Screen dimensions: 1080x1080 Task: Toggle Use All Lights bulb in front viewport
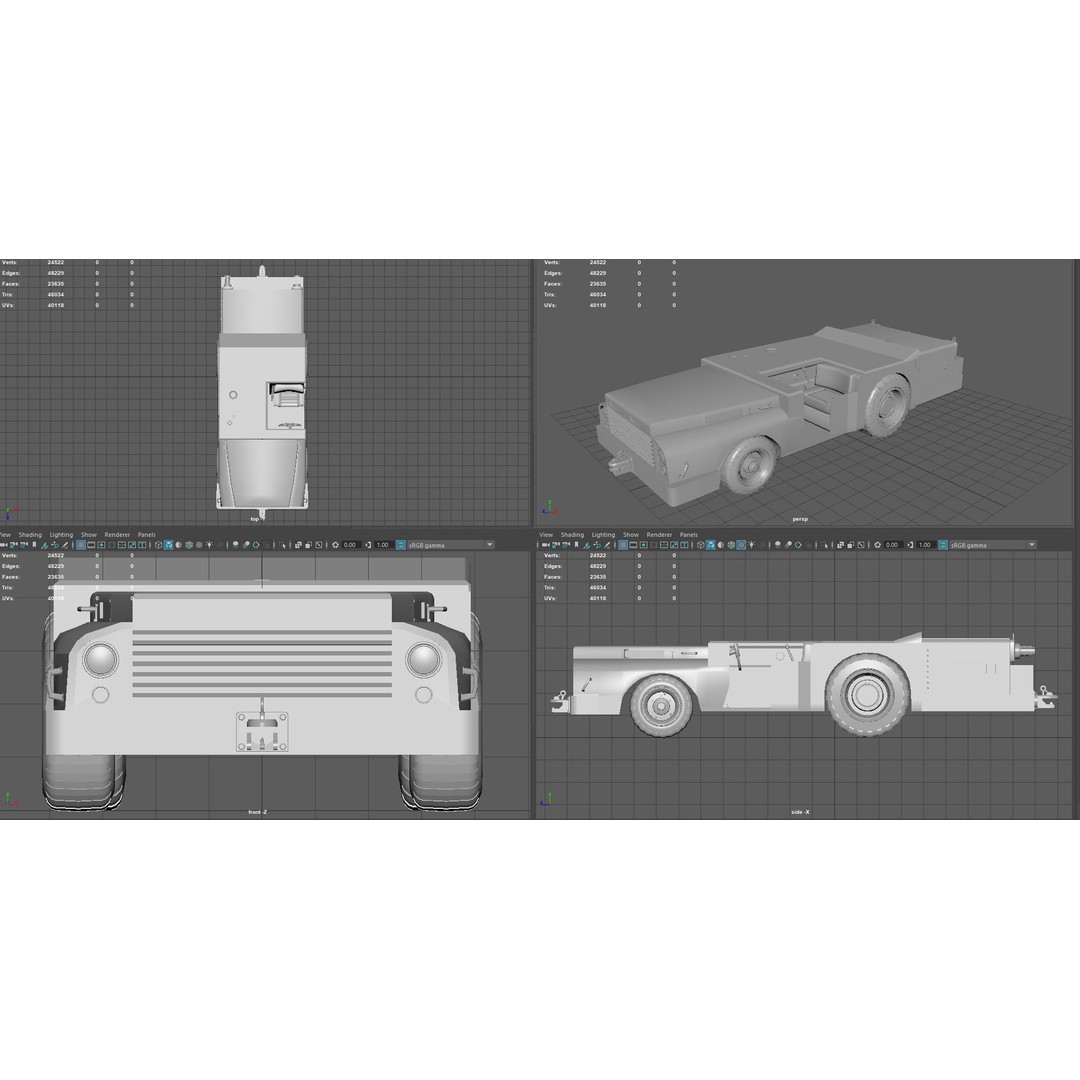209,545
